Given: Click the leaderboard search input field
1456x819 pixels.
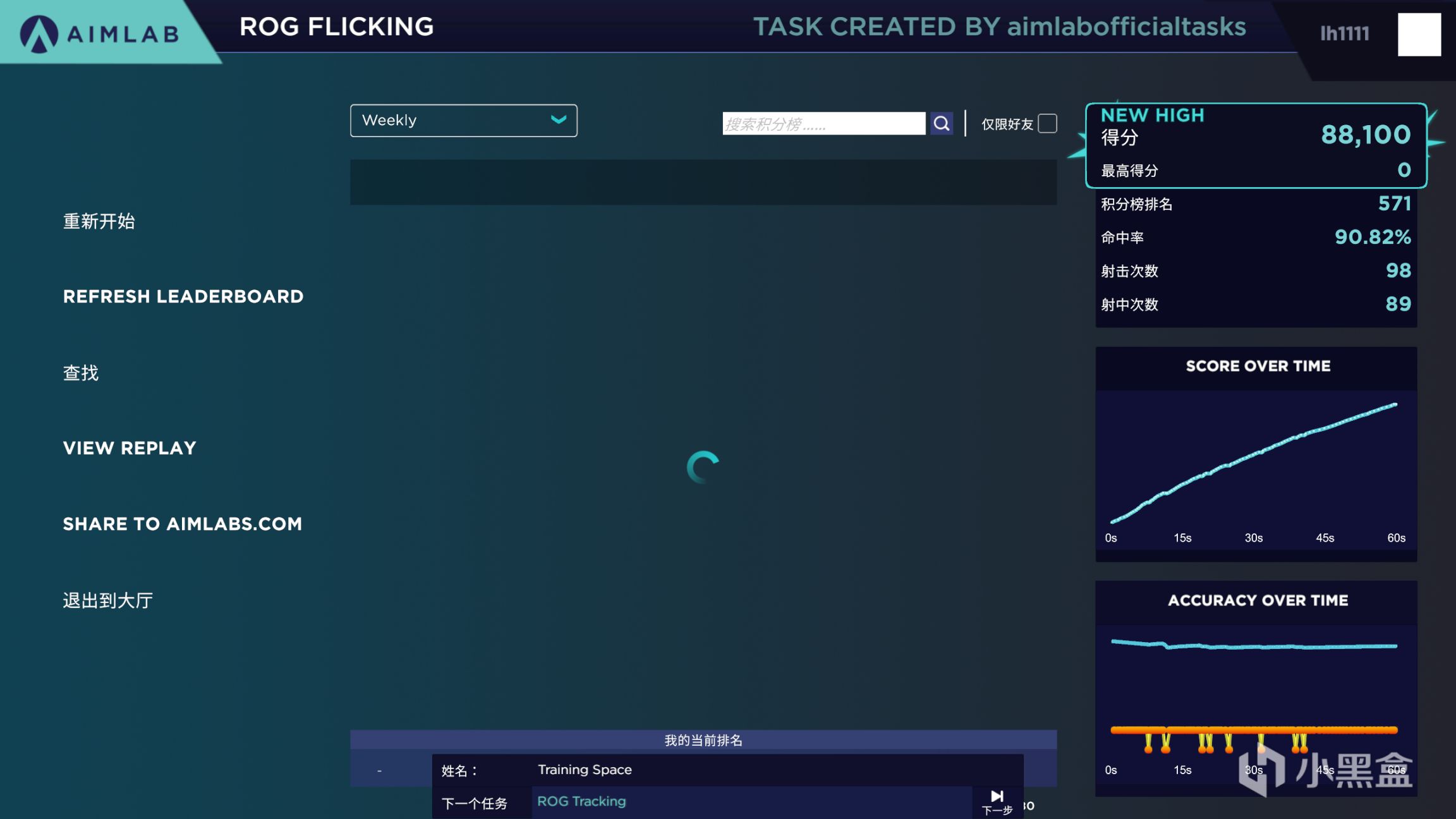Looking at the screenshot, I should [x=823, y=123].
